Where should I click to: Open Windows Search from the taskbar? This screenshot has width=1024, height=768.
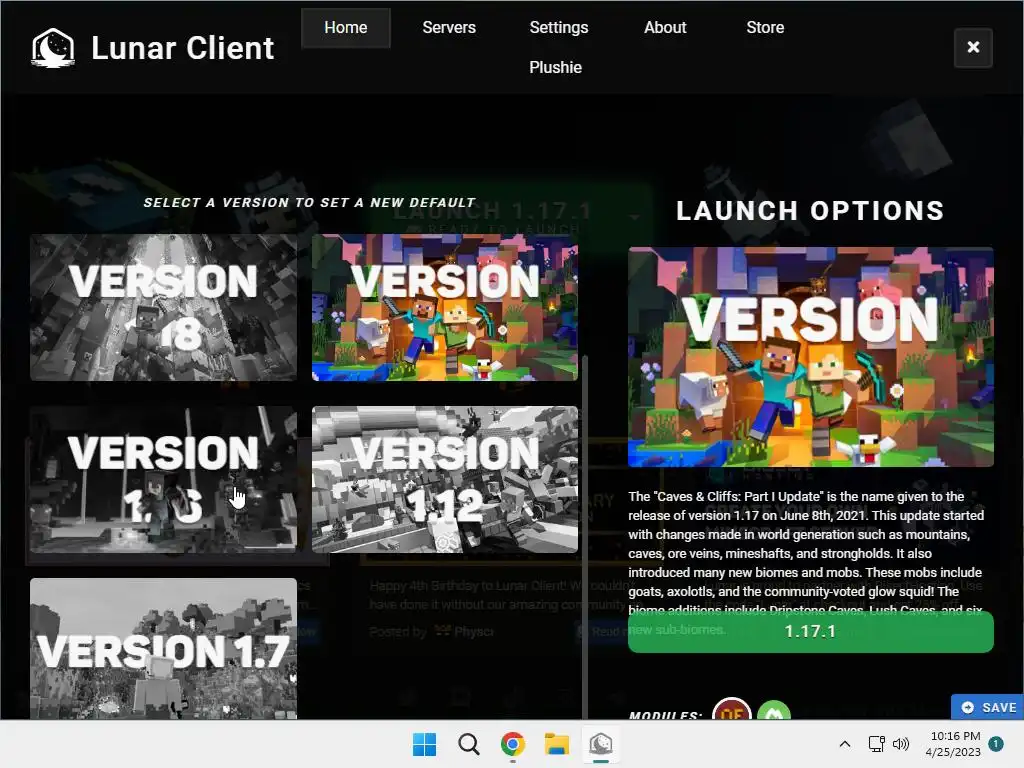[x=468, y=744]
